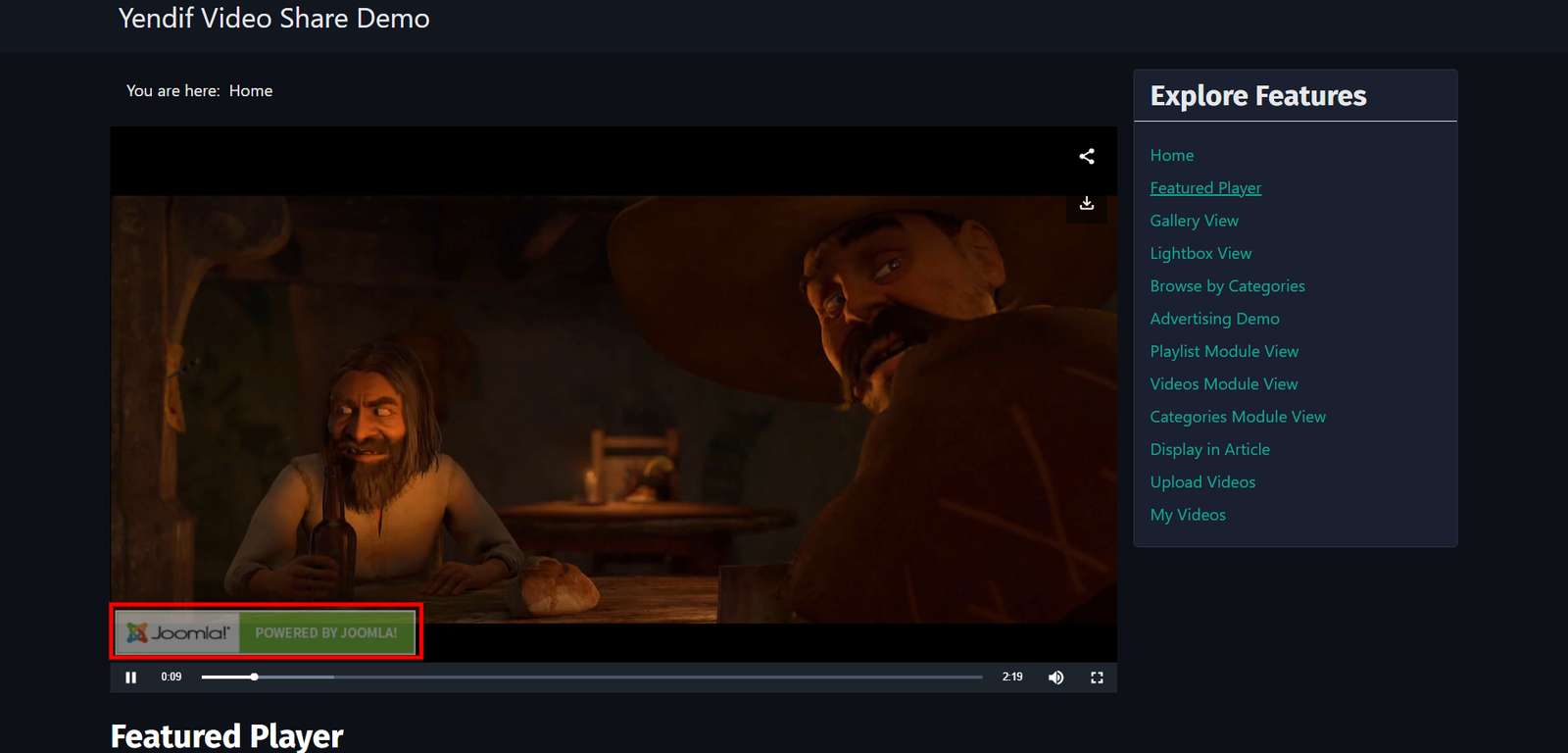Select Categories Module View
1568x753 pixels.
[1238, 417]
